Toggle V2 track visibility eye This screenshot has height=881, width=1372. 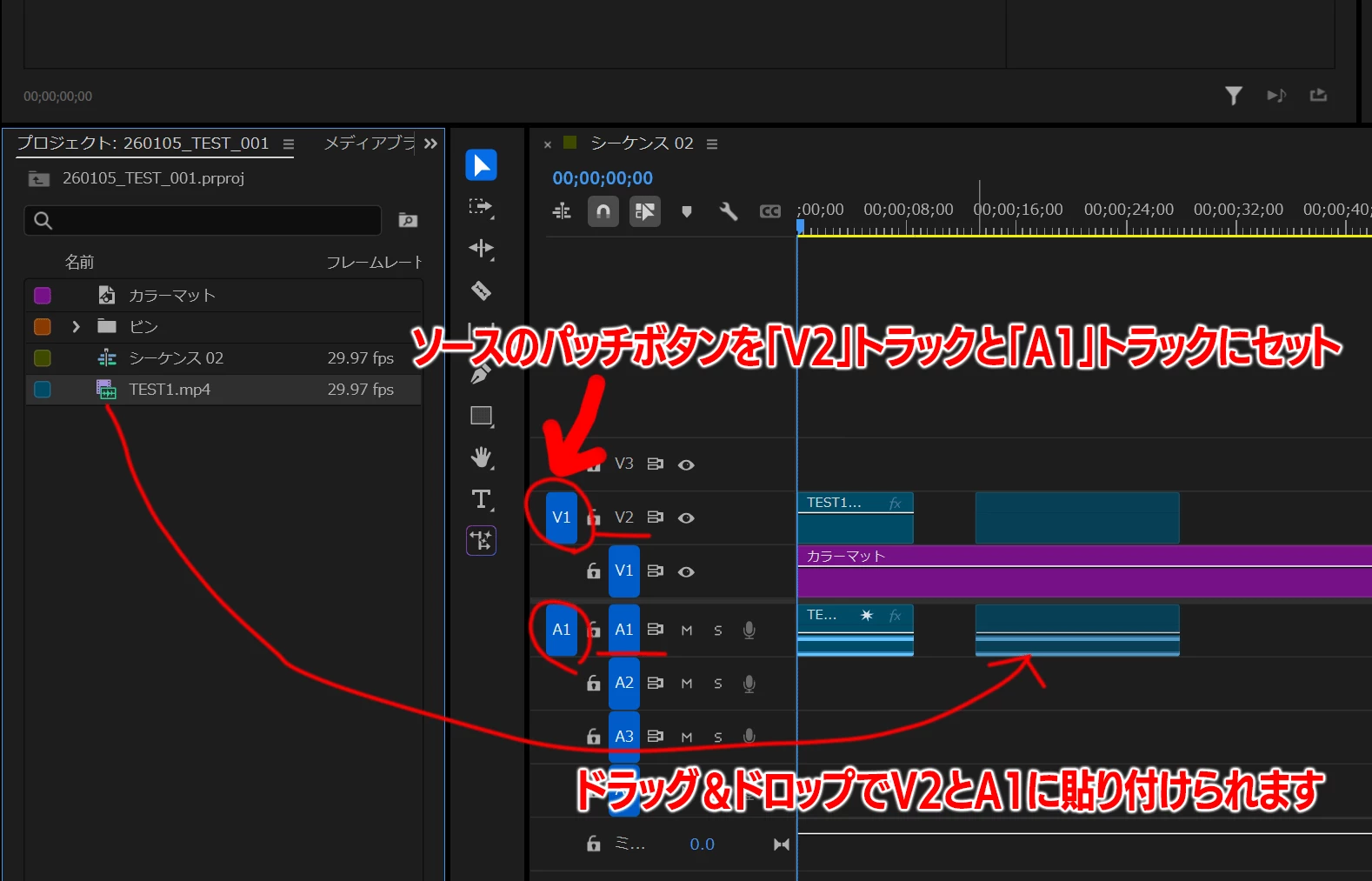tap(686, 518)
